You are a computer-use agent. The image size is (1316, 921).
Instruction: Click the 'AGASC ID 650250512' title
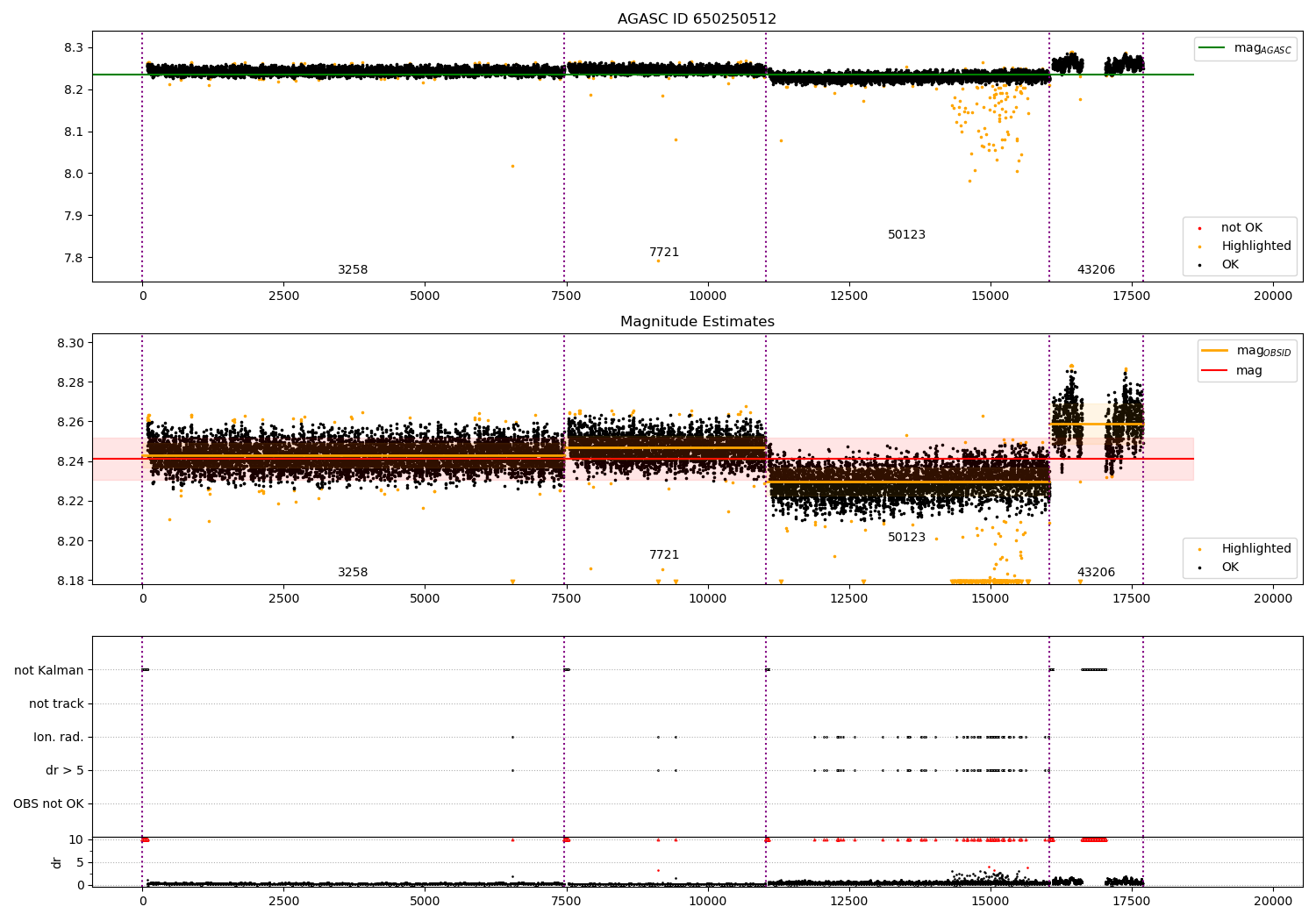pyautogui.click(x=697, y=19)
